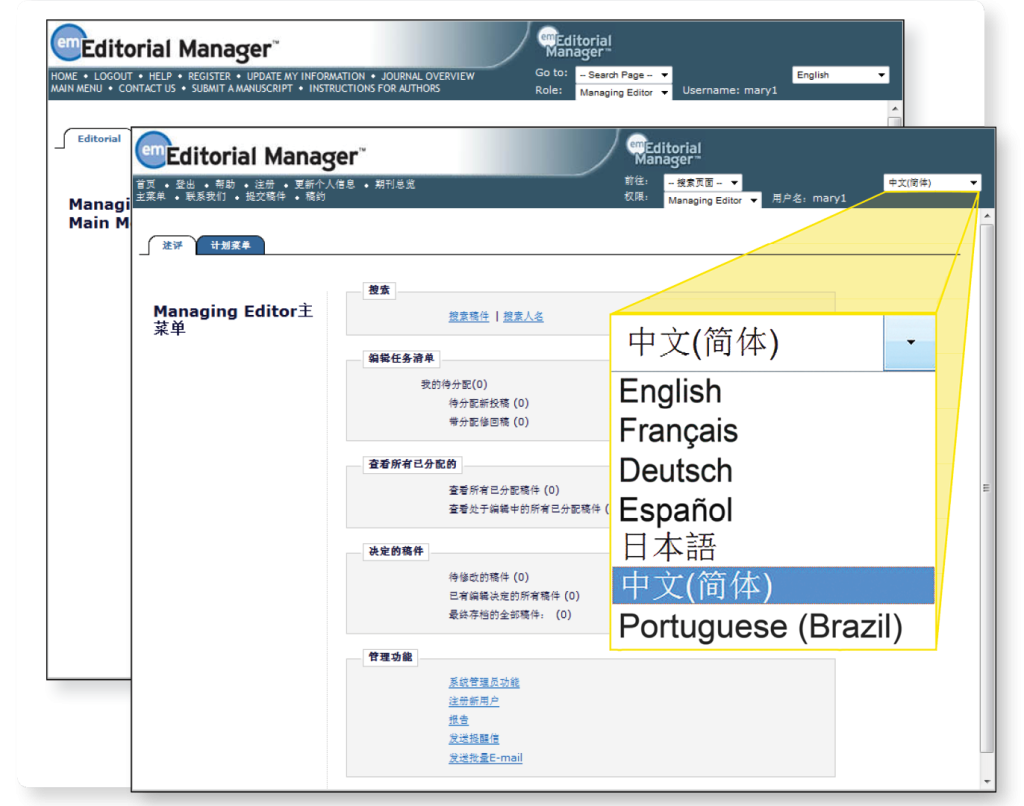Select English from the enlarged language list
Screen dimensions: 1024x806
point(670,391)
